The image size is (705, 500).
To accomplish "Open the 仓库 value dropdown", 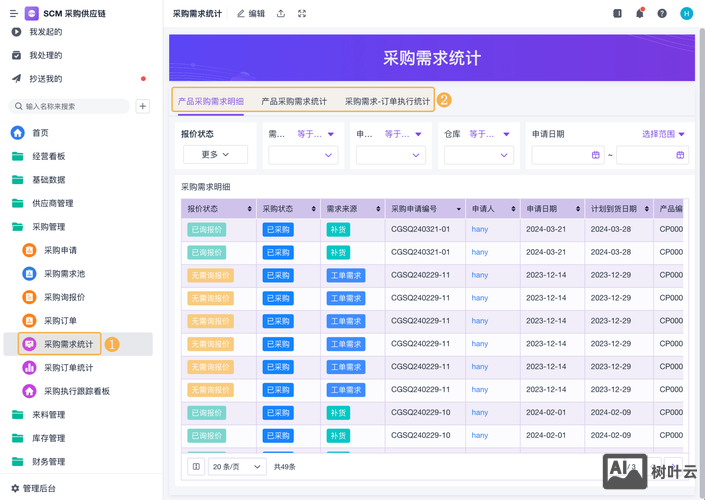I will point(478,155).
